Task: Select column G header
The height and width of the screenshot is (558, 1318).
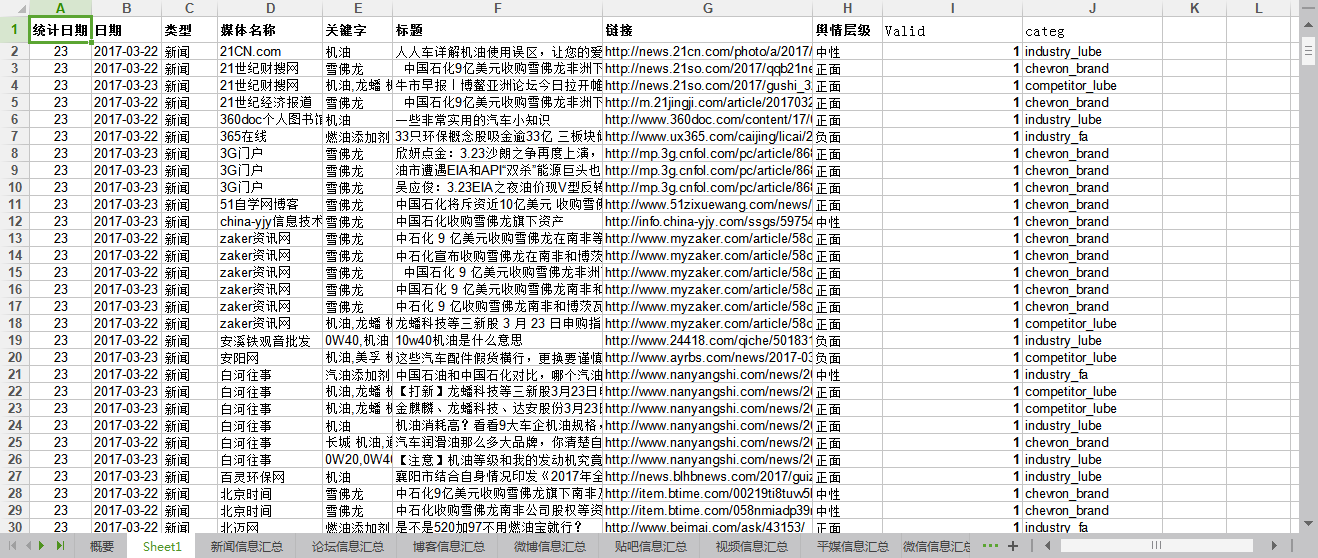Action: (x=708, y=8)
